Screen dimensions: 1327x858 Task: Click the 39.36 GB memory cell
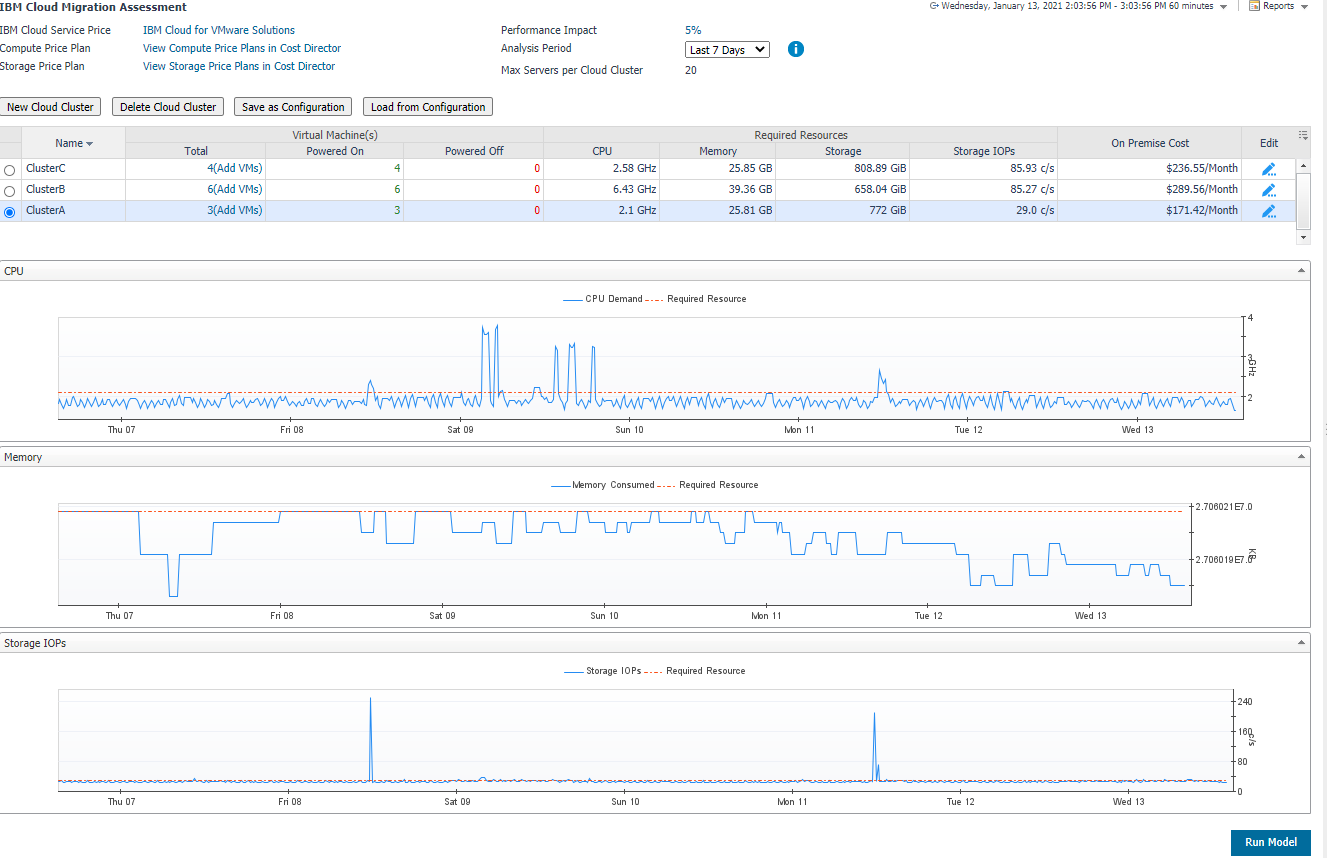click(718, 190)
